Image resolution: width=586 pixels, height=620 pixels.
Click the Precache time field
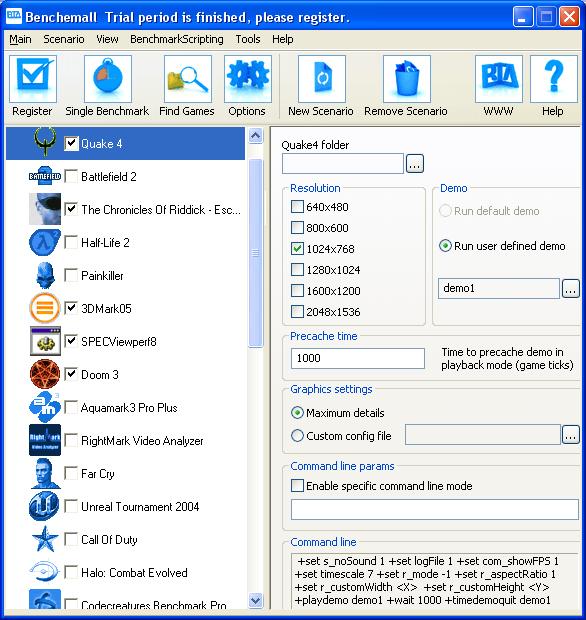[358, 358]
